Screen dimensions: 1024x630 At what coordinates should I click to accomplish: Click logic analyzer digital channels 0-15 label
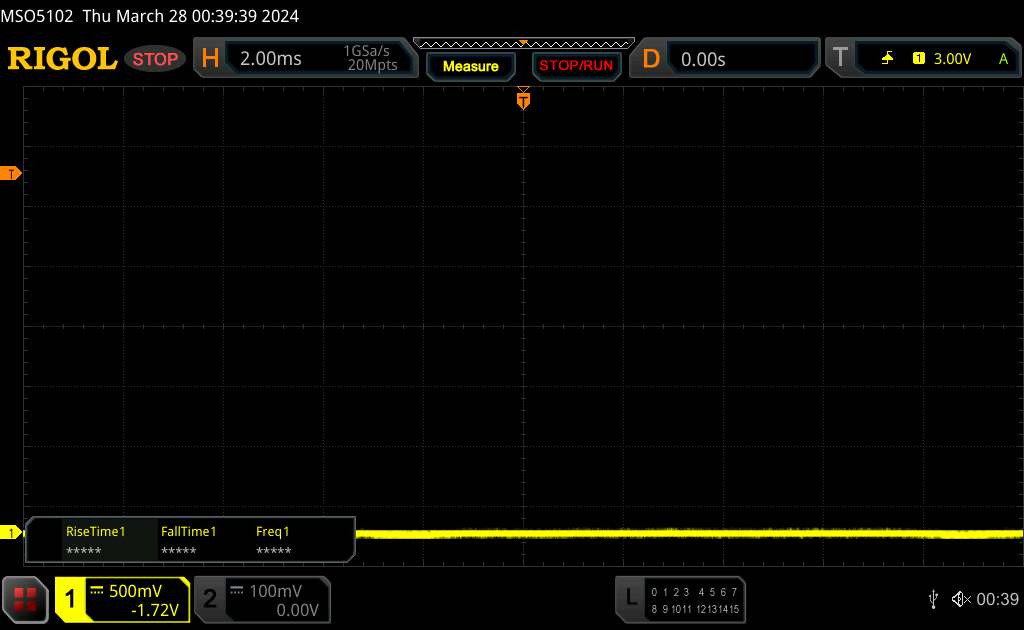point(695,600)
